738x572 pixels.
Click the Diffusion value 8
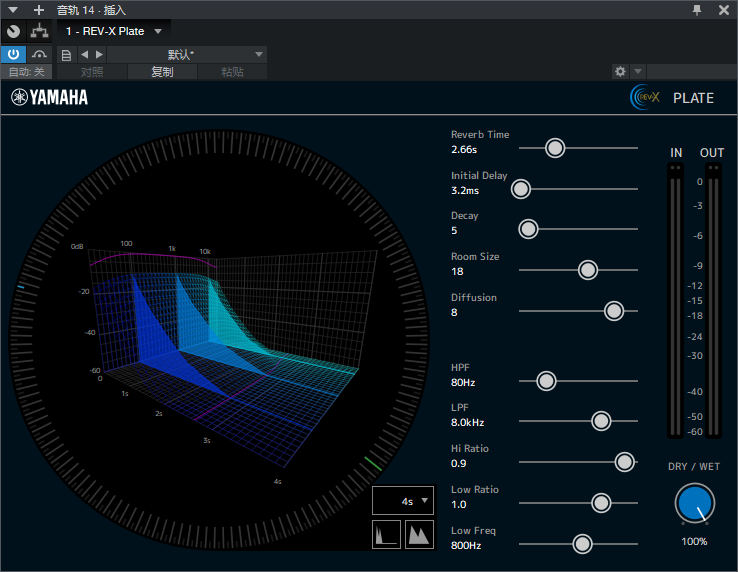(x=454, y=313)
